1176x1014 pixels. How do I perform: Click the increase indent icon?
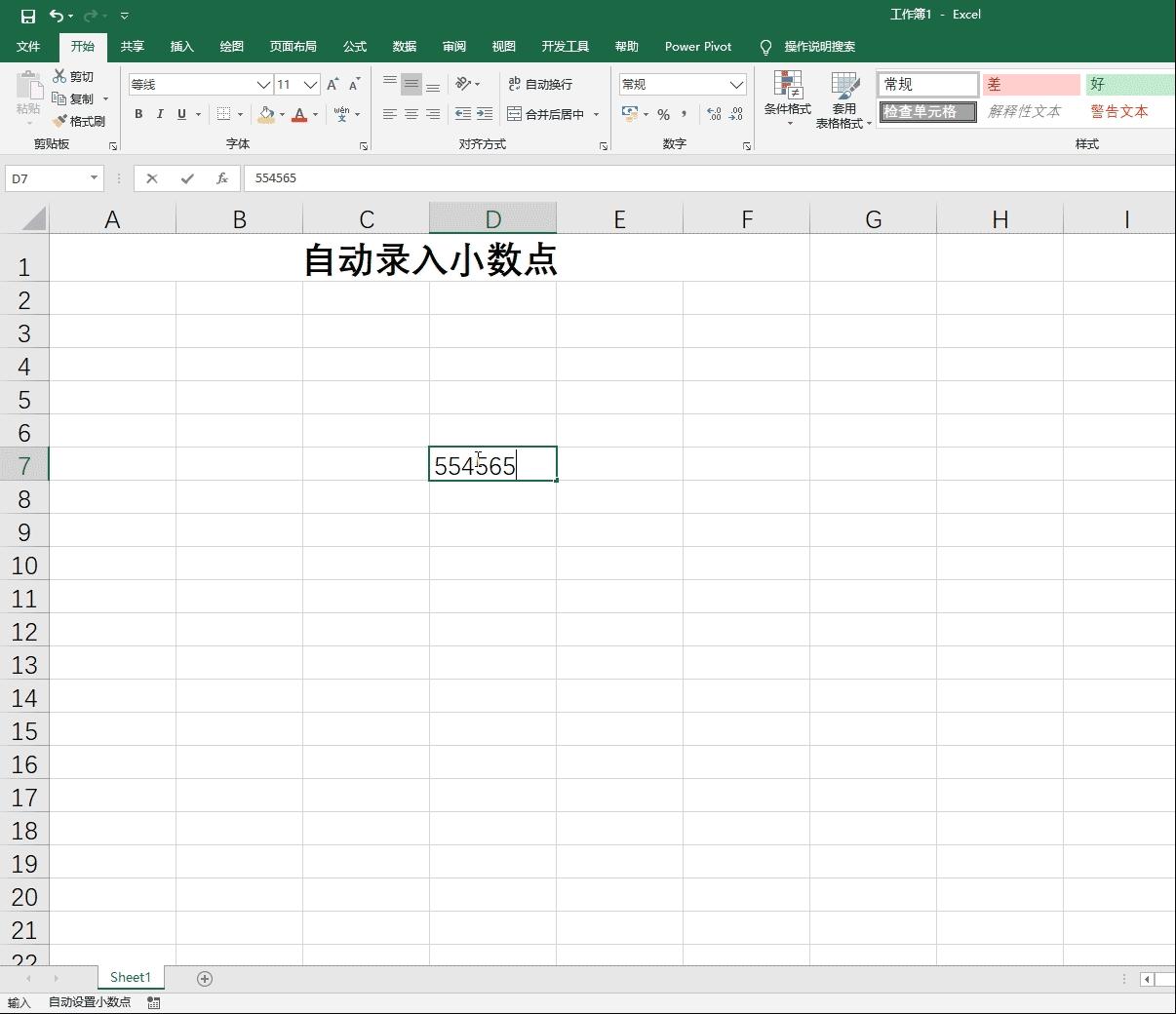pos(485,114)
